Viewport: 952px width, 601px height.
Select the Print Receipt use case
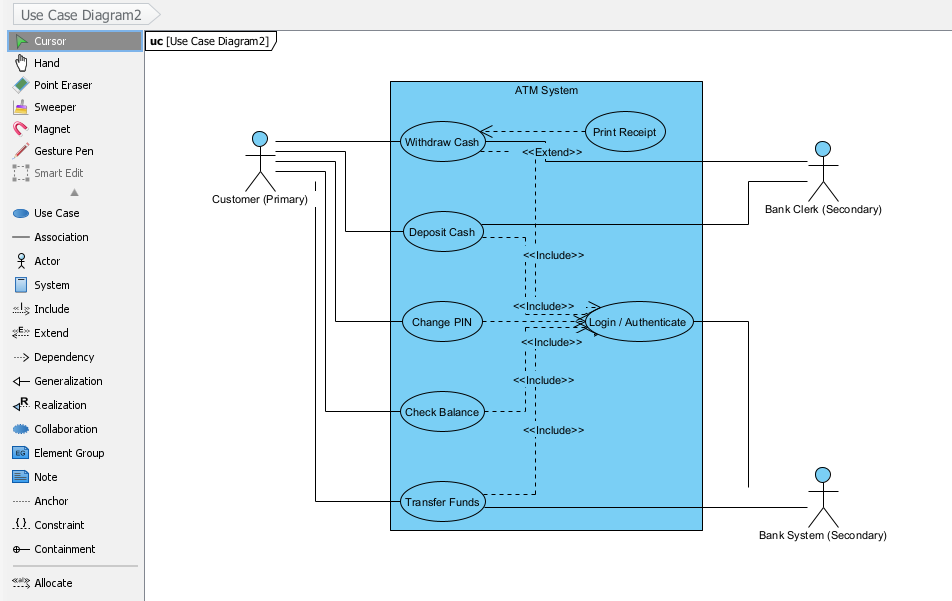pos(625,132)
